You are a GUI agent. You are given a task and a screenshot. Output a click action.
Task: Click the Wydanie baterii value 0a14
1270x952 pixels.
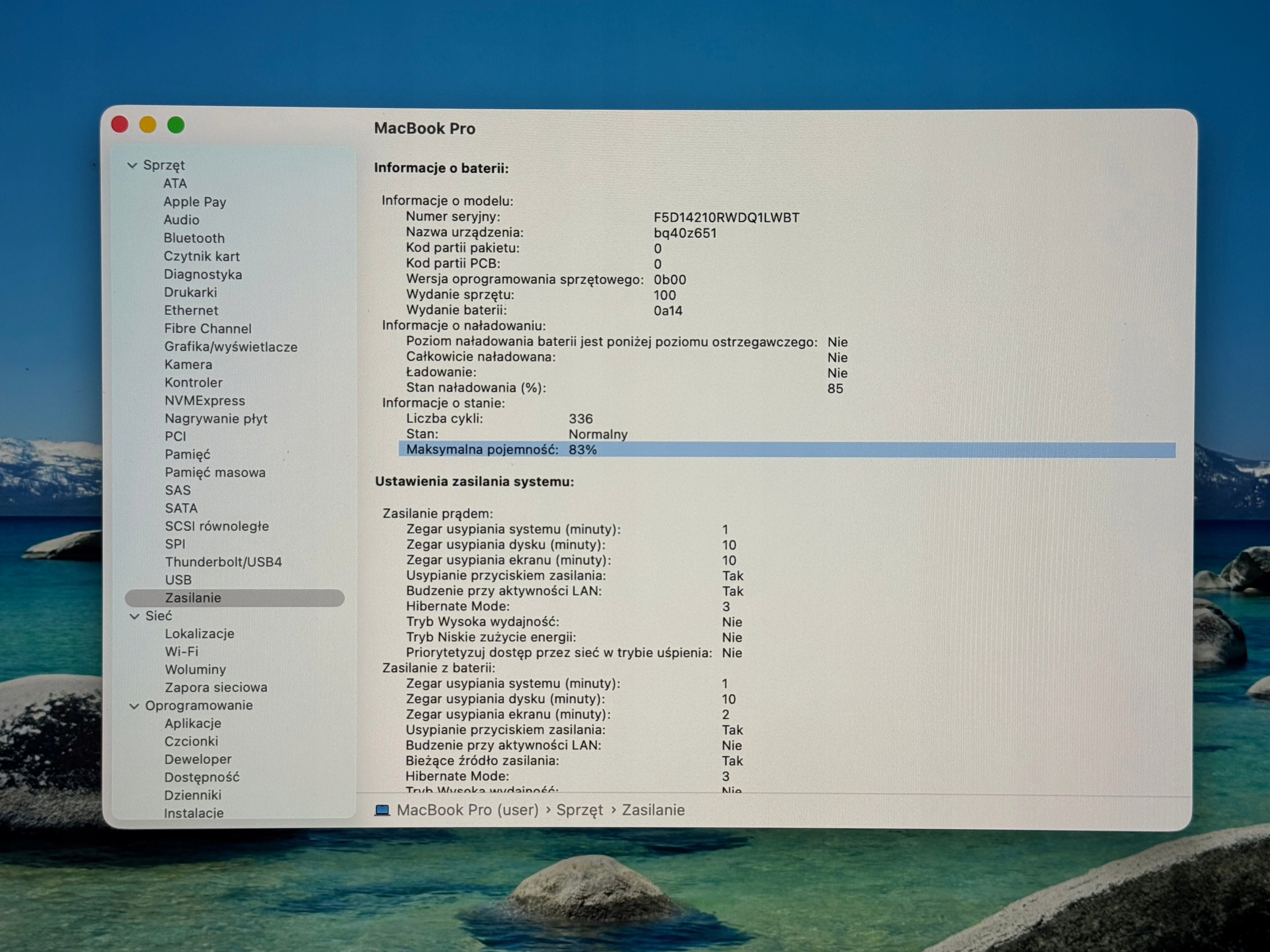[668, 311]
